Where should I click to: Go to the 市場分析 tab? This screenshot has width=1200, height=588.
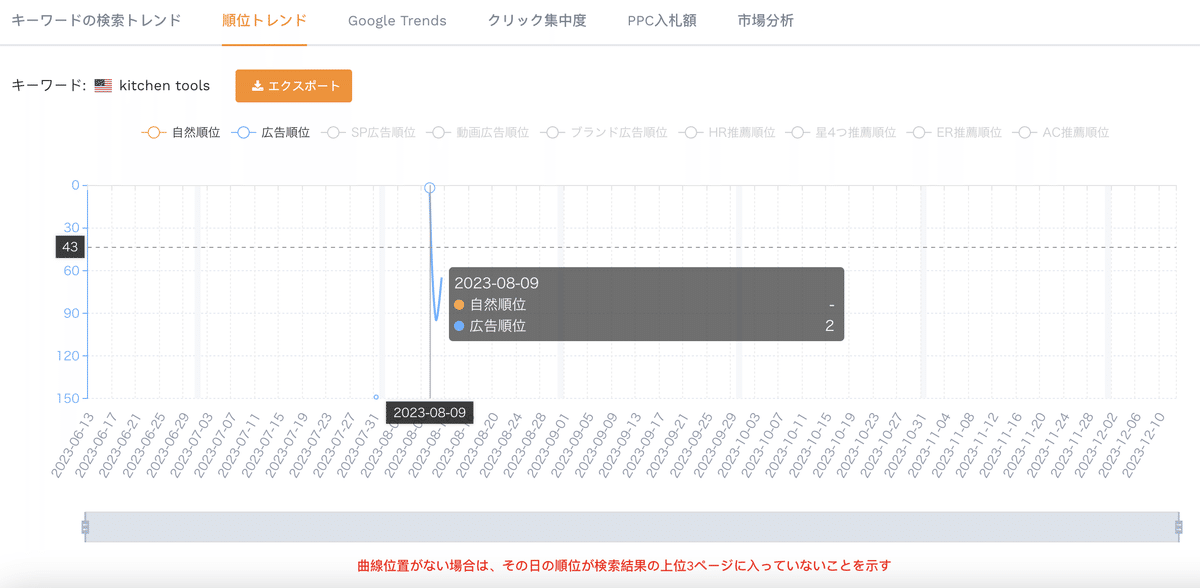[765, 20]
